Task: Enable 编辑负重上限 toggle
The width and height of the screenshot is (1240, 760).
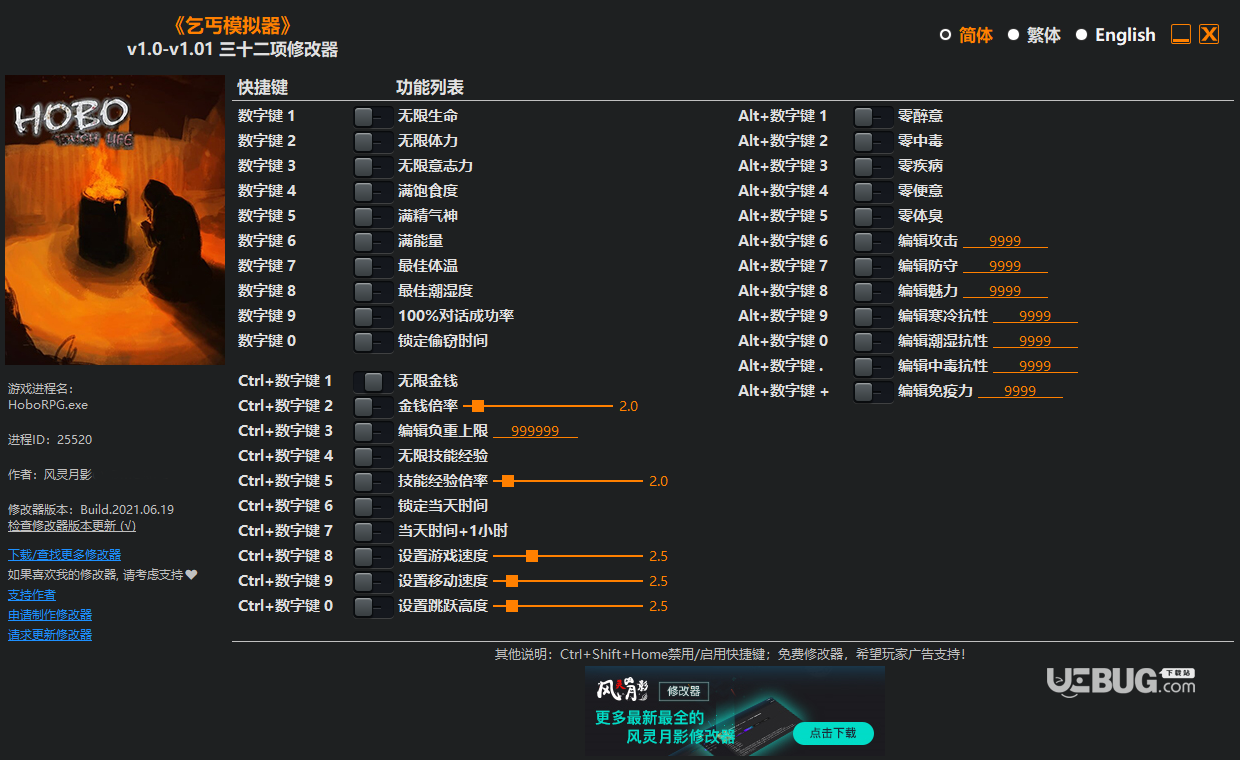Action: (x=374, y=431)
